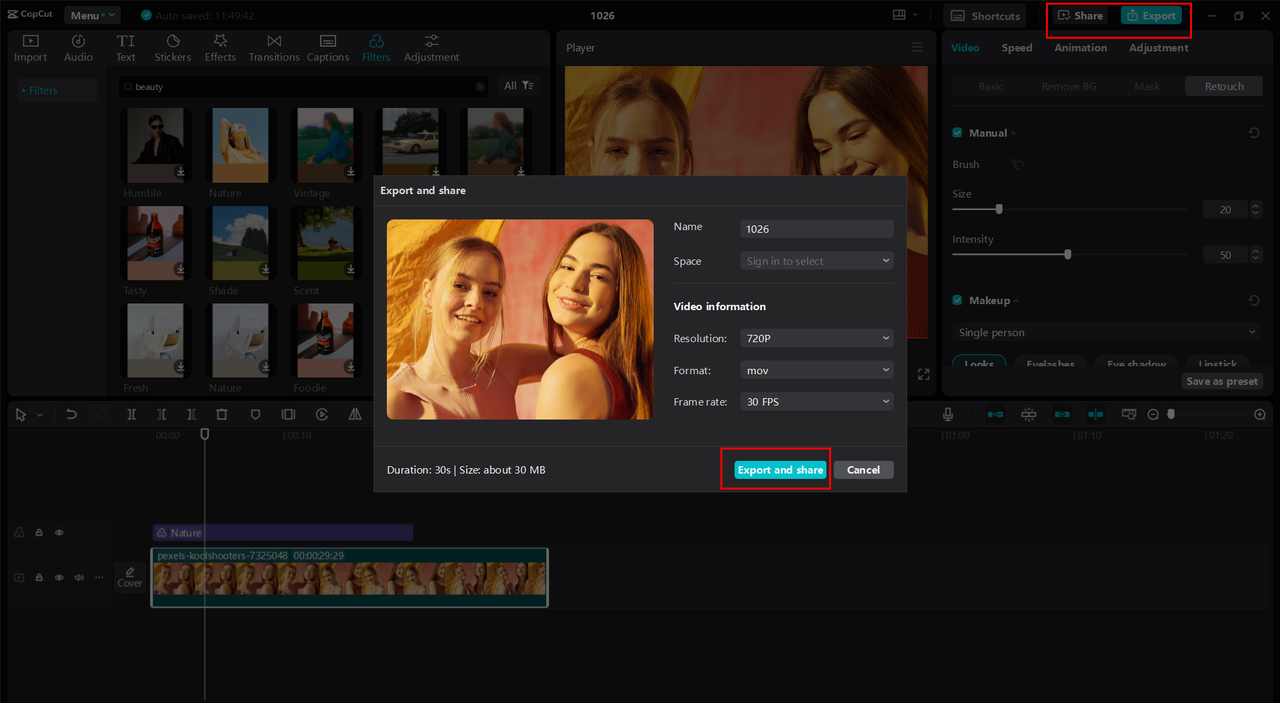The image size is (1280, 703).
Task: Click the timeline zoom slider handle
Action: (1171, 414)
